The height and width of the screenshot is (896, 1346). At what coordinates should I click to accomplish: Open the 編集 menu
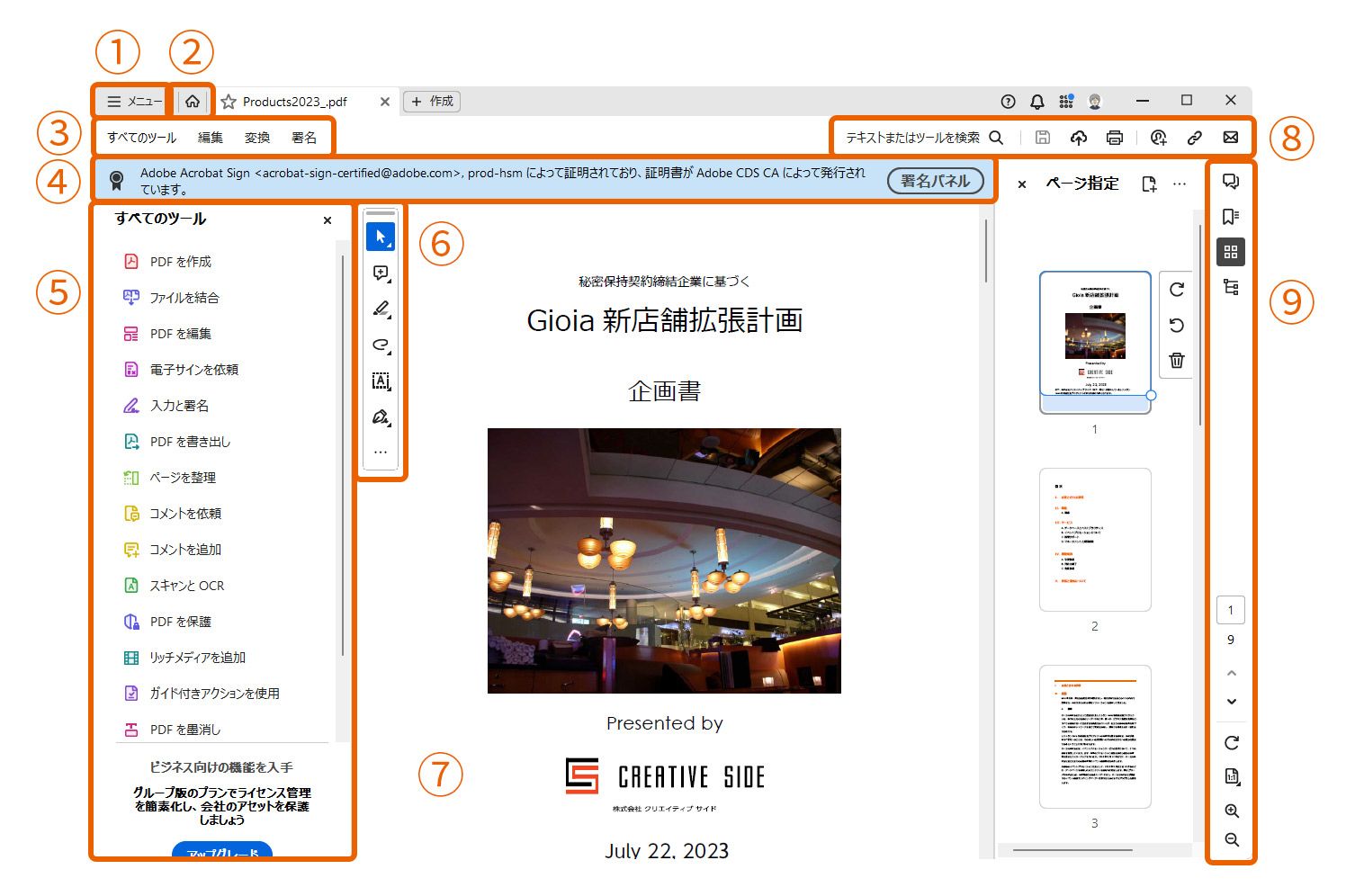[211, 138]
